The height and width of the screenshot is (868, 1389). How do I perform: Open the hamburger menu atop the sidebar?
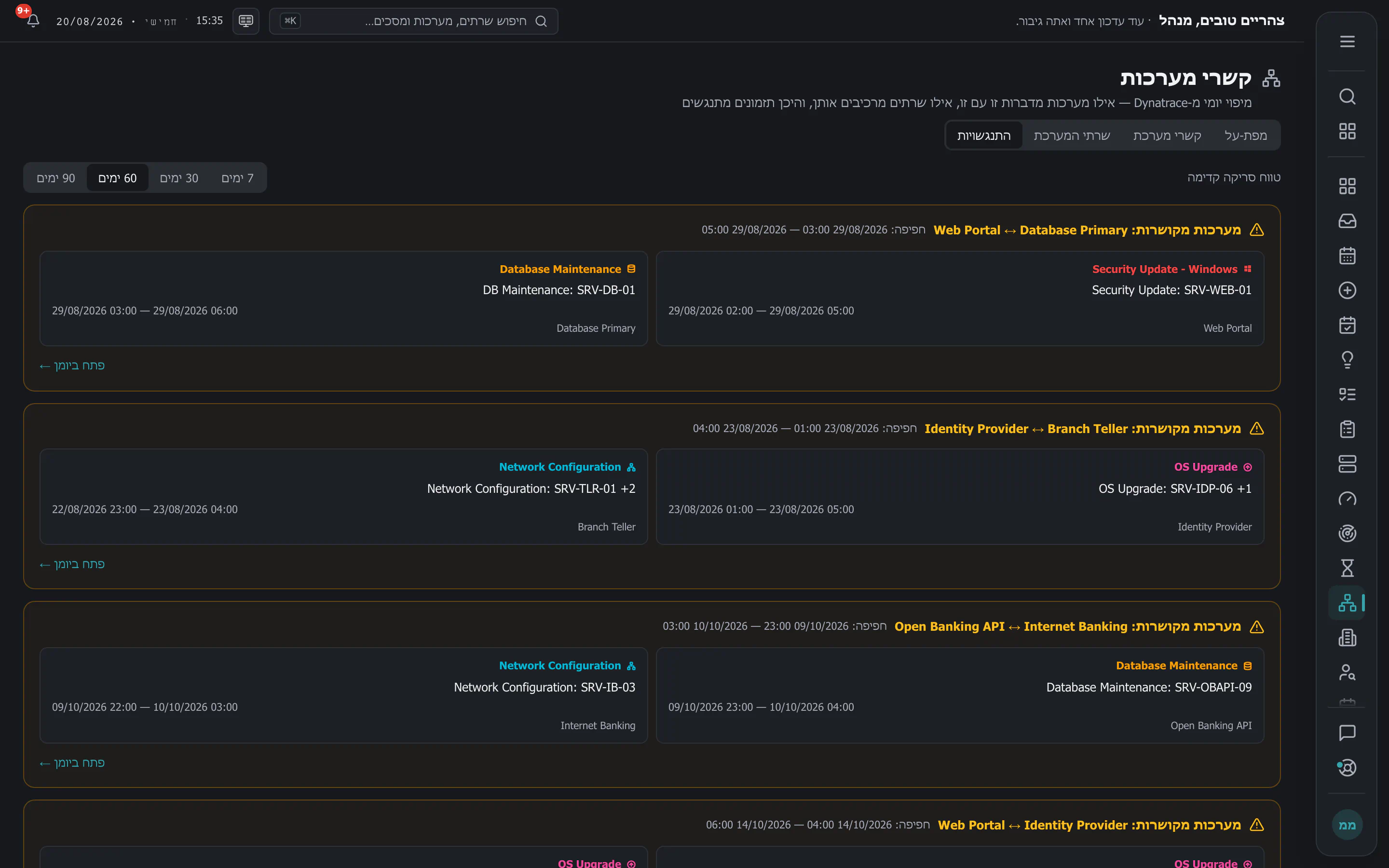coord(1347,41)
